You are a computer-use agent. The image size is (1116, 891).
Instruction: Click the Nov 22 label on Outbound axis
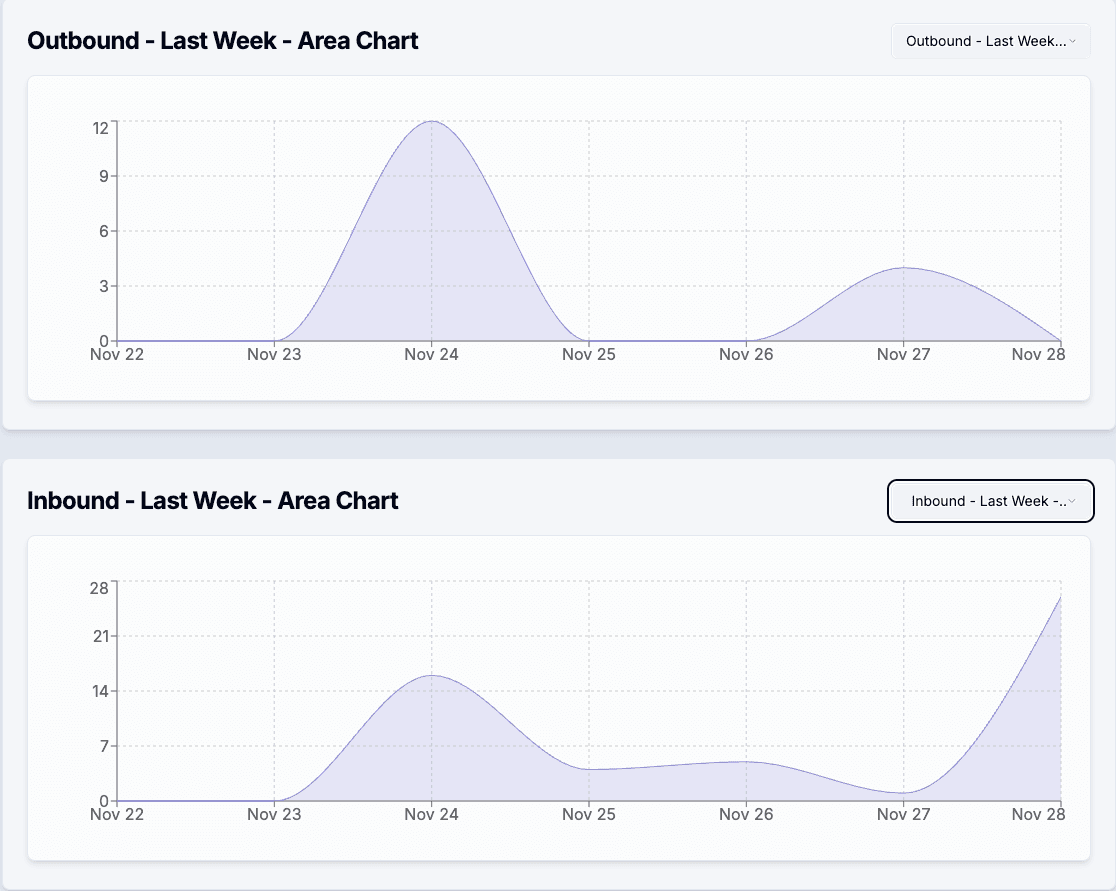(x=117, y=354)
